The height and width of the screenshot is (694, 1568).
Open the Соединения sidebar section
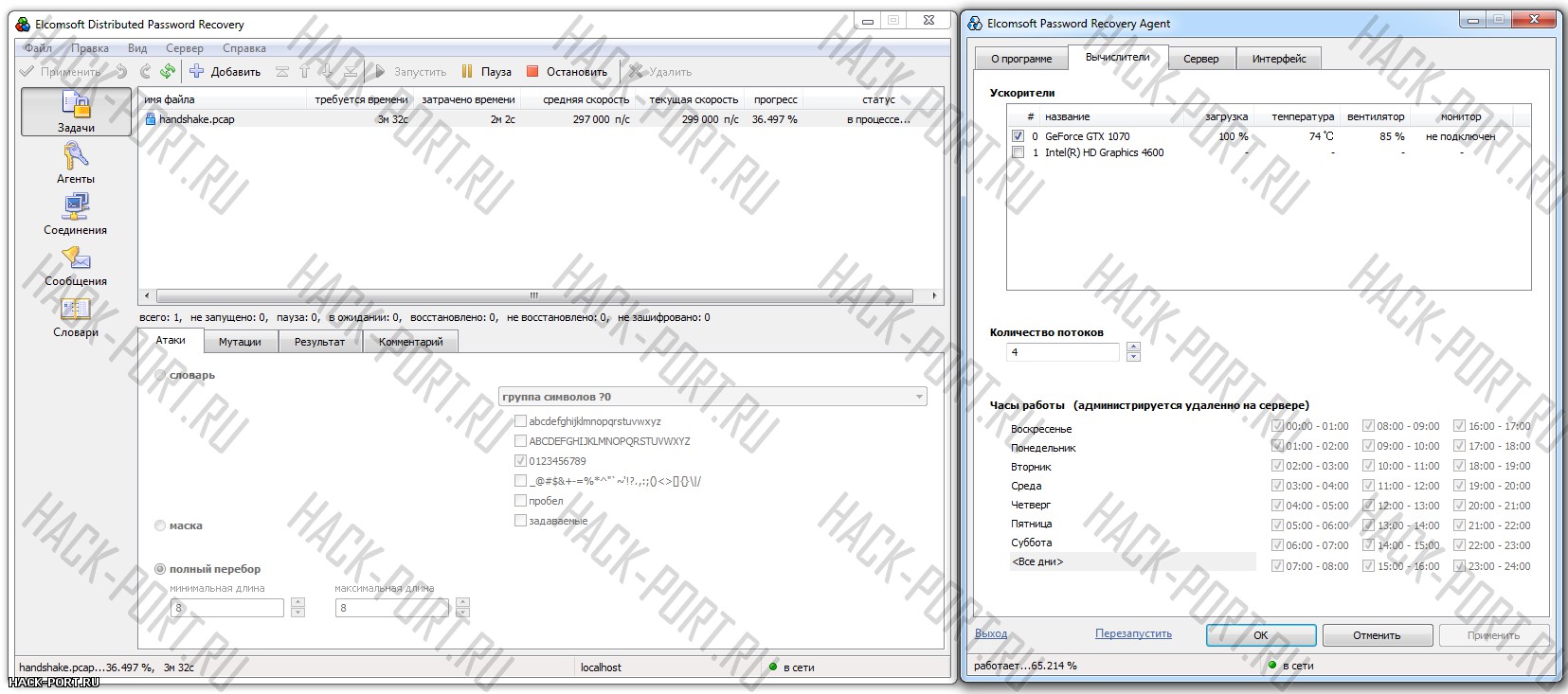(76, 214)
